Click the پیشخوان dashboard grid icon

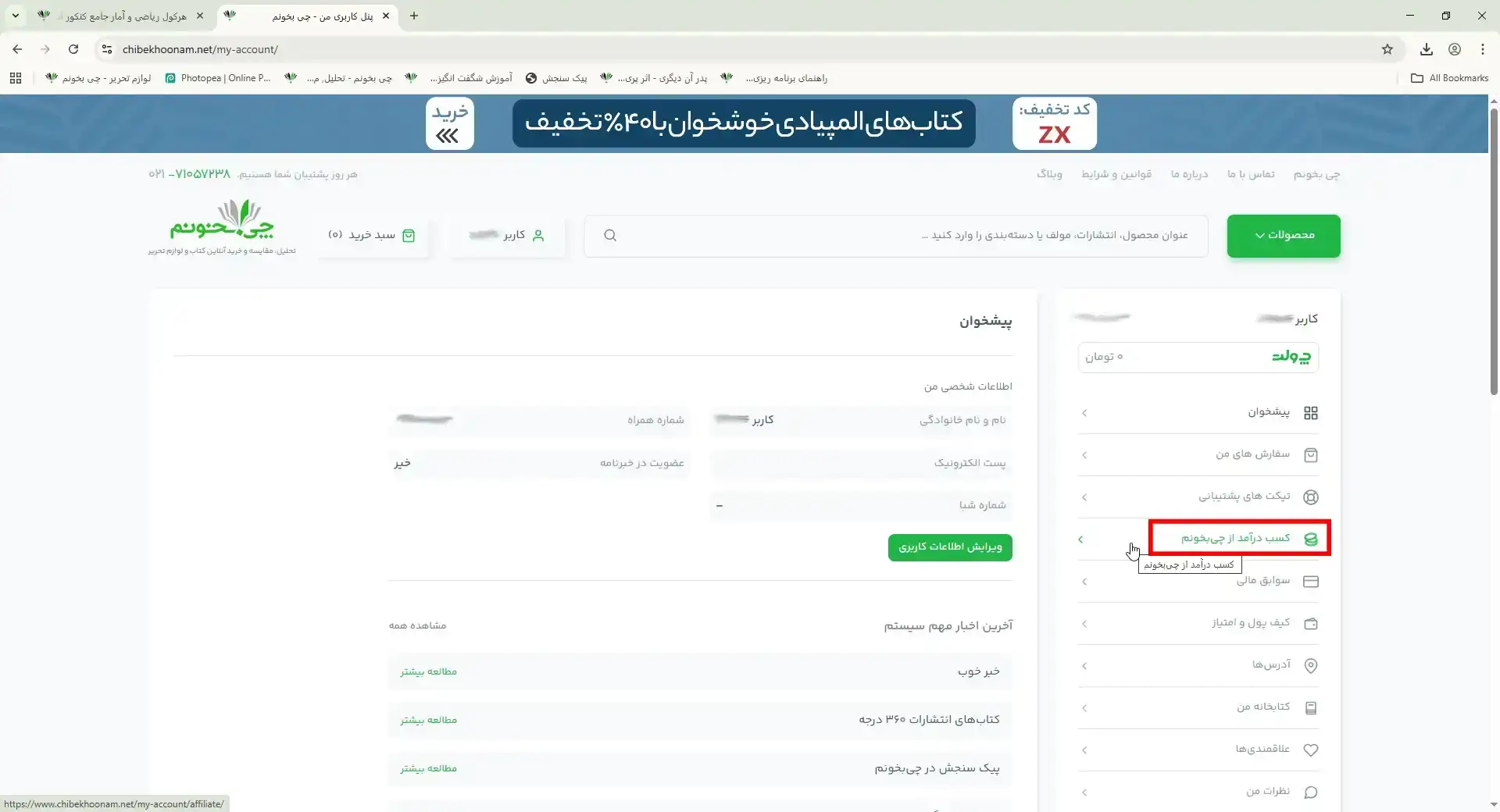tap(1311, 413)
